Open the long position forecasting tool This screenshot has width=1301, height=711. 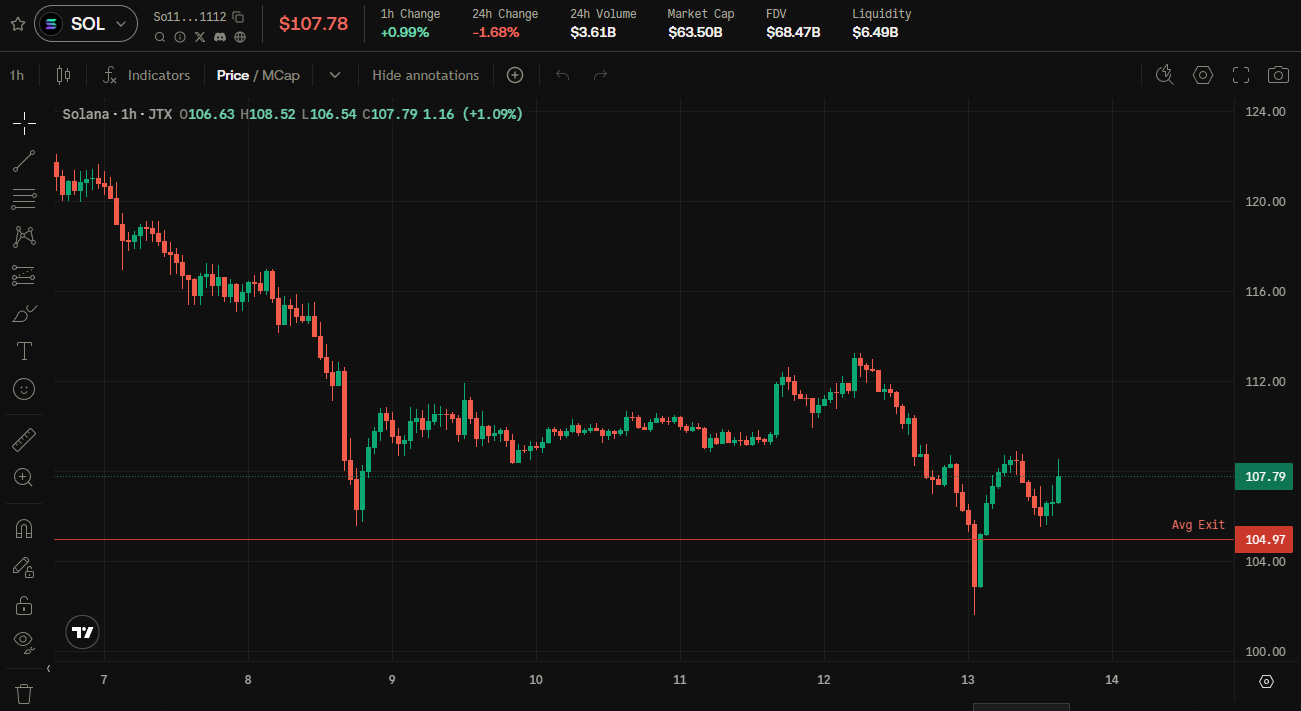[24, 275]
